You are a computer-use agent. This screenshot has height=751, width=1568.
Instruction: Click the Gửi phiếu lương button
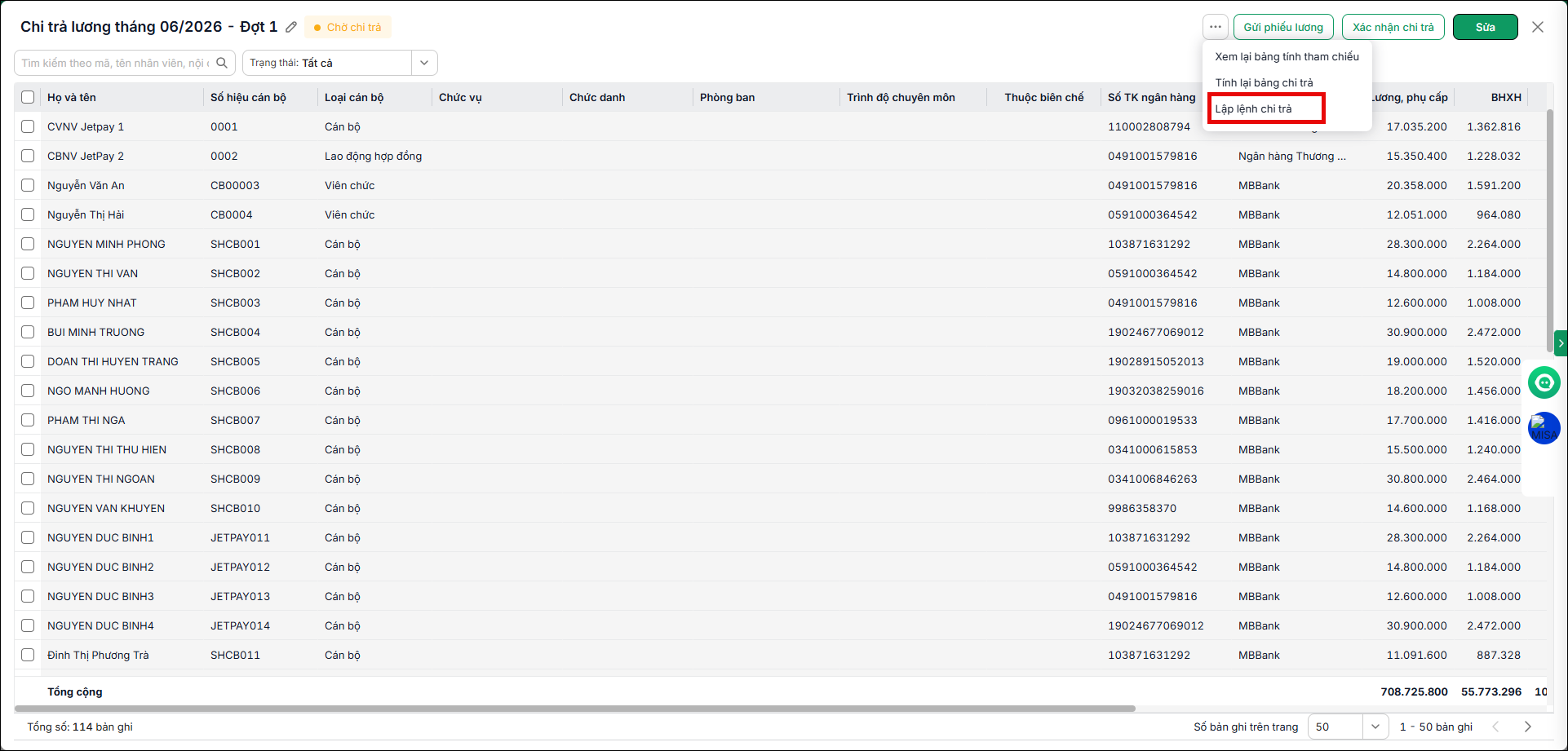[x=1283, y=27]
